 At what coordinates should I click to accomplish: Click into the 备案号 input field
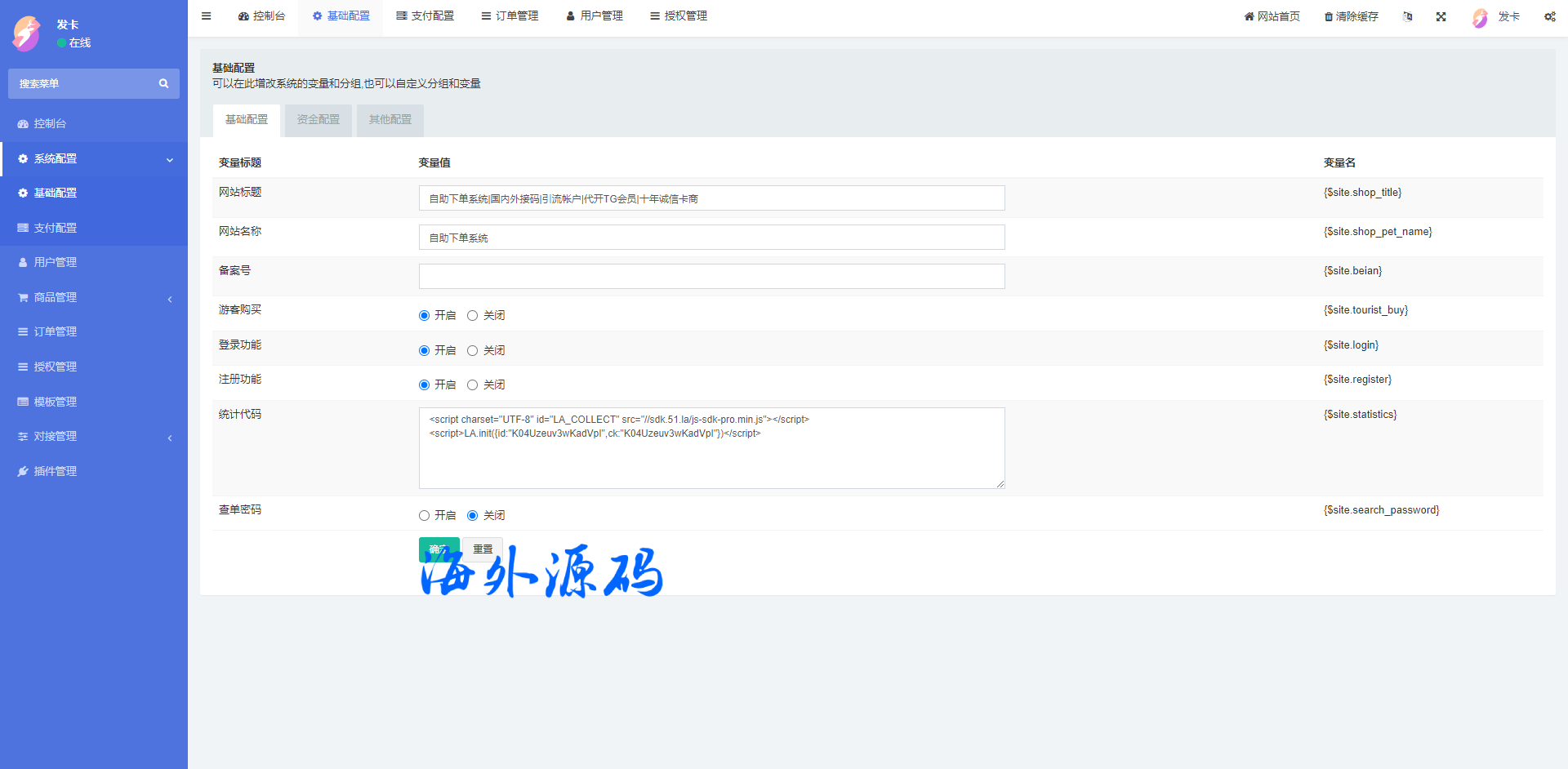(x=711, y=277)
